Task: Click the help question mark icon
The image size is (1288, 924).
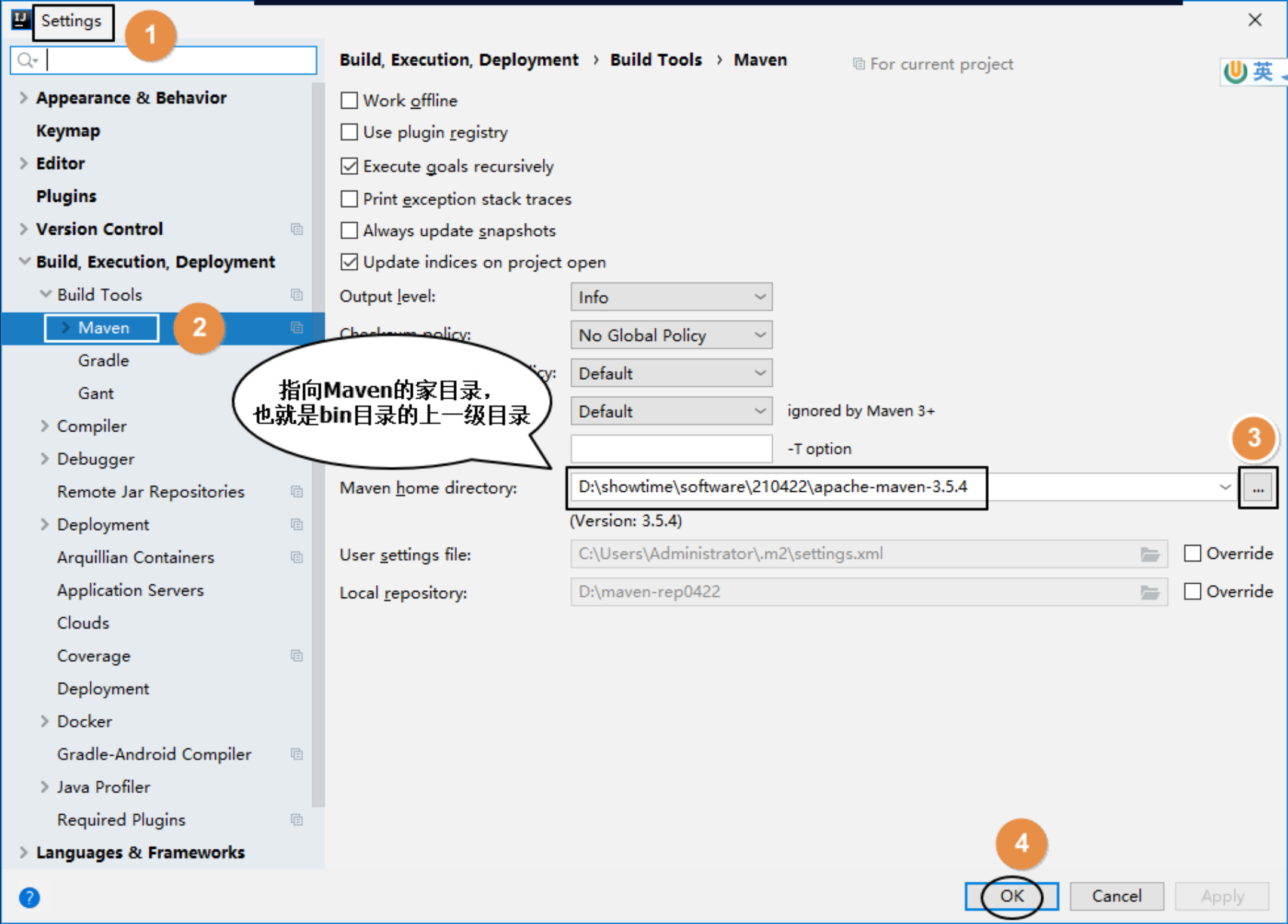Action: point(29,897)
